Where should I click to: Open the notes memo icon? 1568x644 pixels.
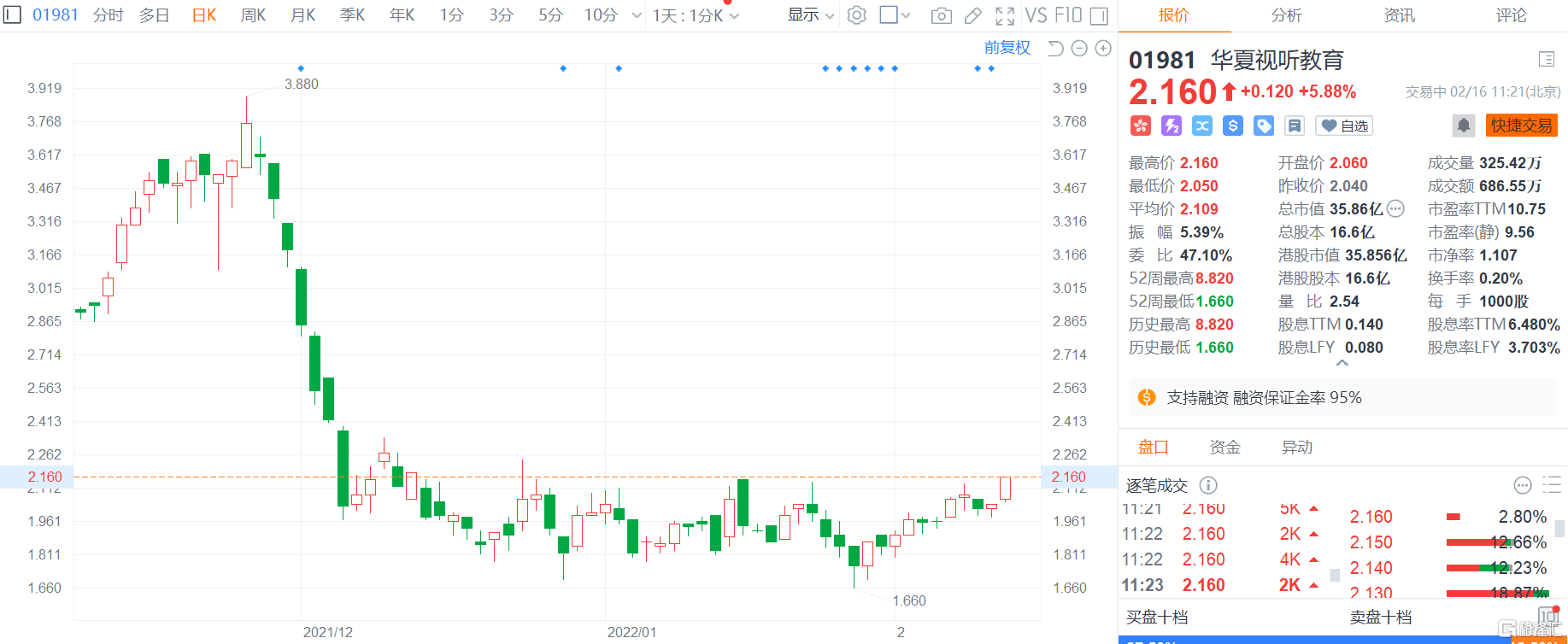pyautogui.click(x=1295, y=126)
